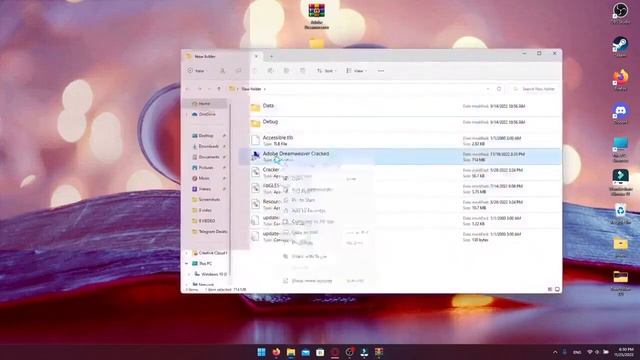Screen dimensions: 640x360
Task: Select OneDrive in the navigation pane
Action: pyautogui.click(x=204, y=114)
